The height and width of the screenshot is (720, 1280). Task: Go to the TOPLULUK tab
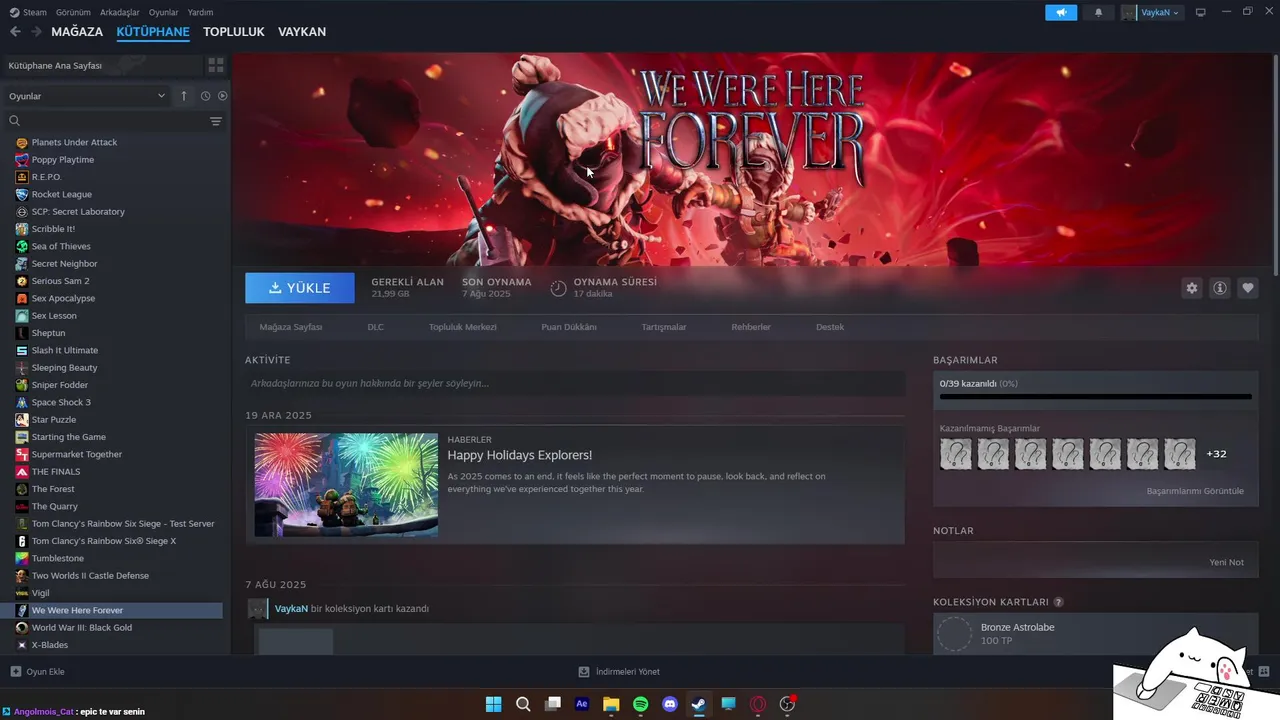(x=234, y=32)
